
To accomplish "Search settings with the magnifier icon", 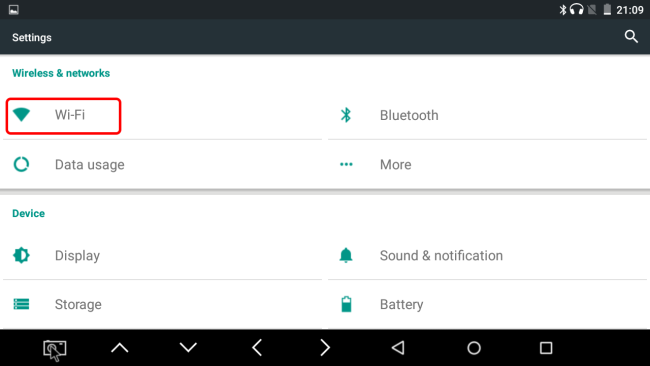I will (631, 37).
